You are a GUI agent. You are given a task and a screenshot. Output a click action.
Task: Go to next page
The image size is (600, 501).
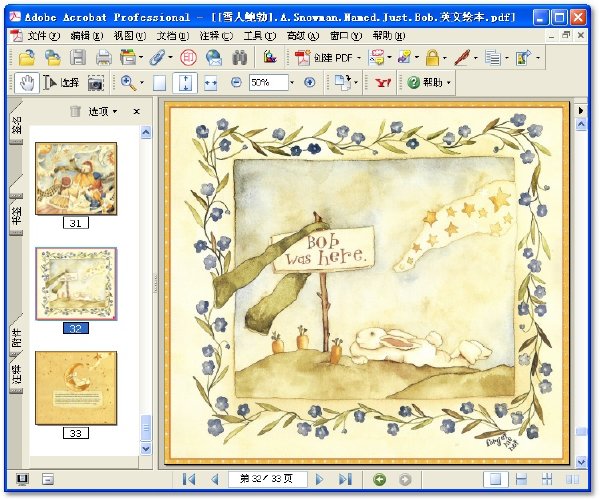[319, 479]
